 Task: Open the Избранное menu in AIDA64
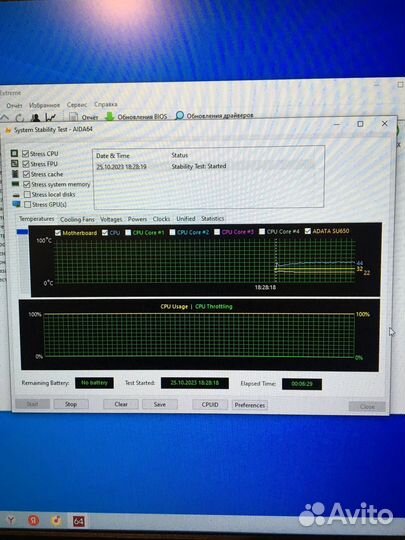(44, 105)
